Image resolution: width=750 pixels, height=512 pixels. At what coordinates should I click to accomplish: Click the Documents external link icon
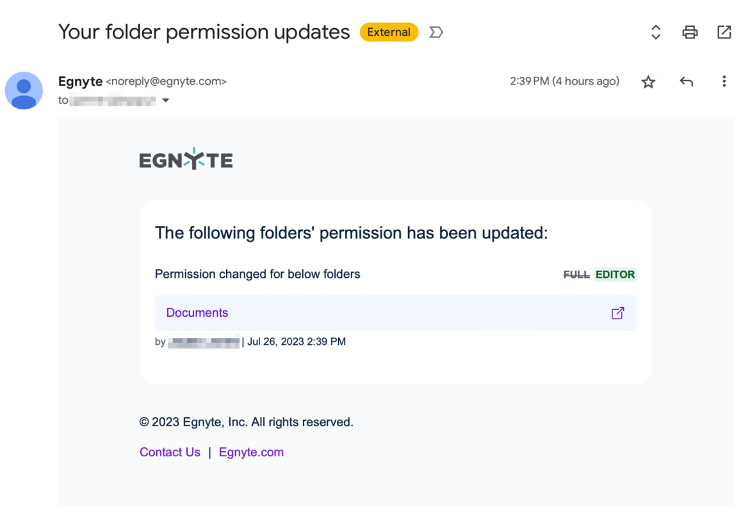tap(618, 313)
